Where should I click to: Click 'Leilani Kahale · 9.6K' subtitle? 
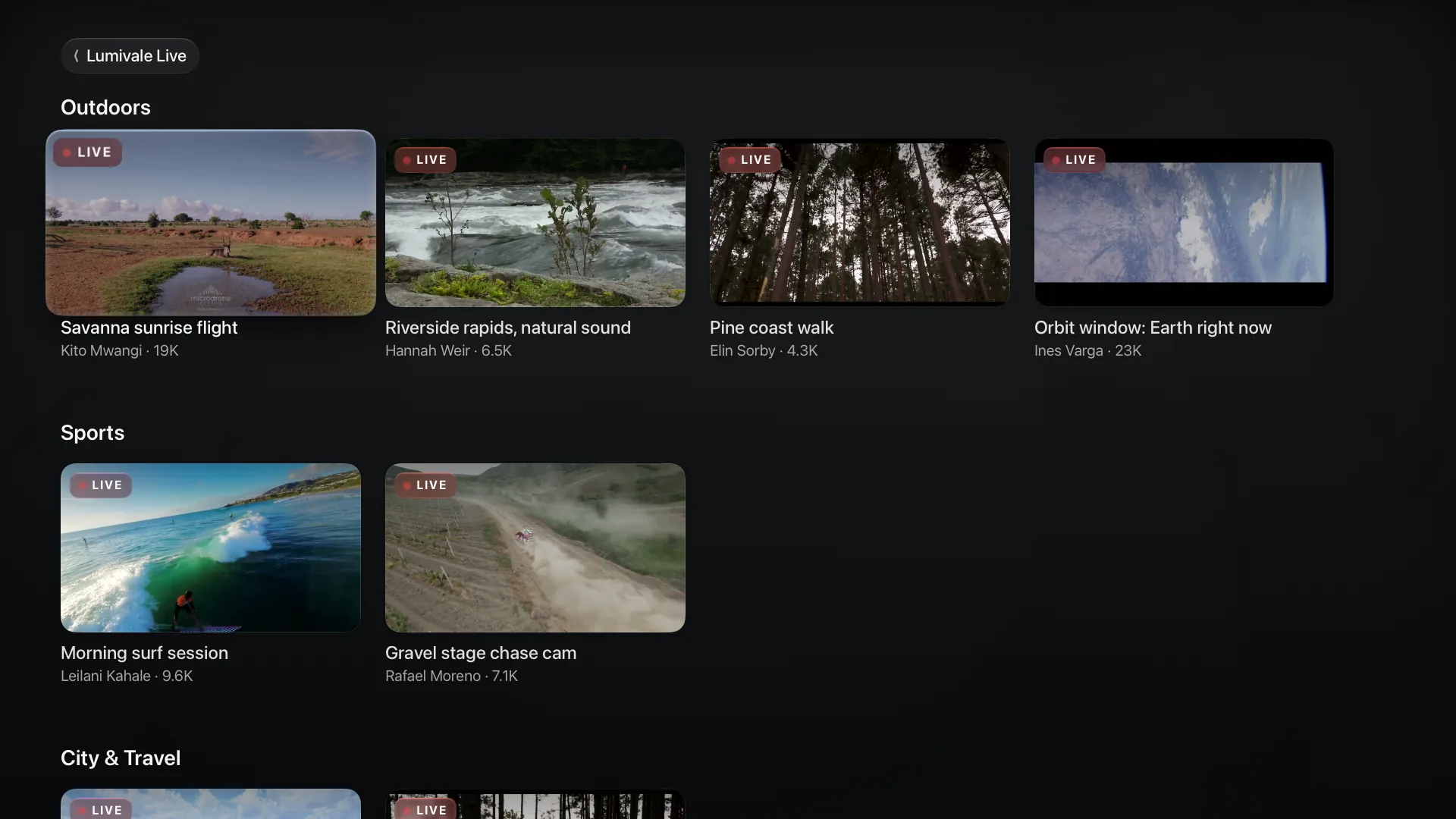click(127, 676)
